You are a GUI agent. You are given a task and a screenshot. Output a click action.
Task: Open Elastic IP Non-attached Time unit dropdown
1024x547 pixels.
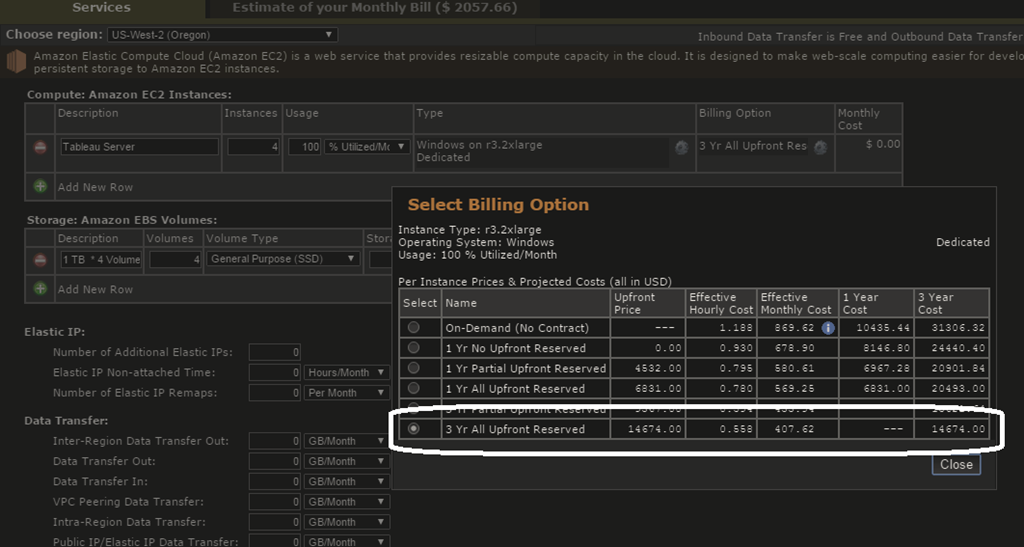click(x=347, y=373)
